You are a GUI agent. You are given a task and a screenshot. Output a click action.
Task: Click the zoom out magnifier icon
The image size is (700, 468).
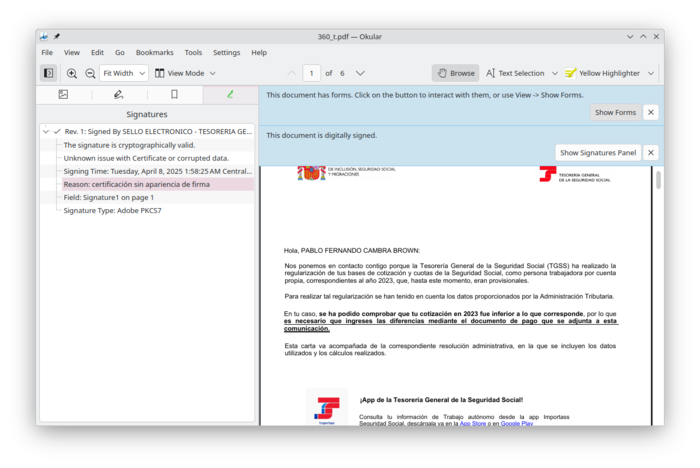coord(90,73)
